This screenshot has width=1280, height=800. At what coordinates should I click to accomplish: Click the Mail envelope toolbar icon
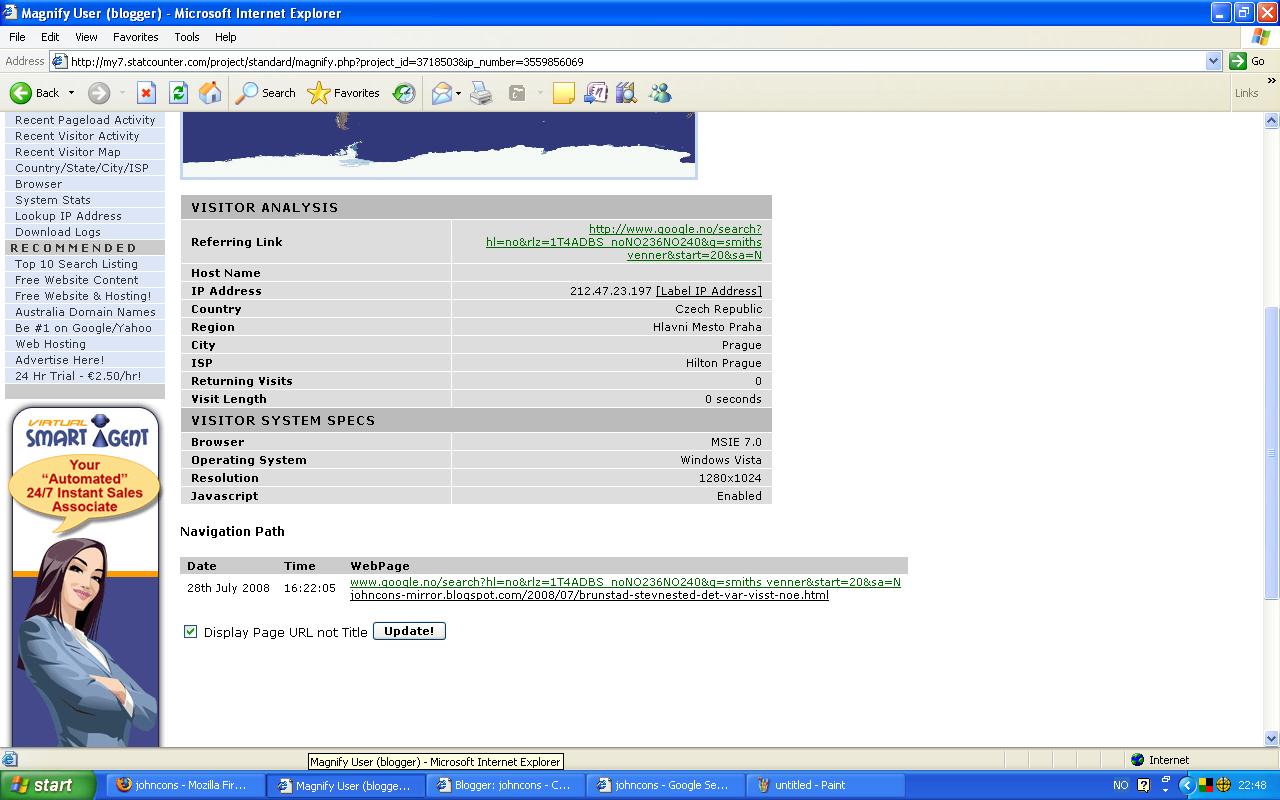coord(441,93)
